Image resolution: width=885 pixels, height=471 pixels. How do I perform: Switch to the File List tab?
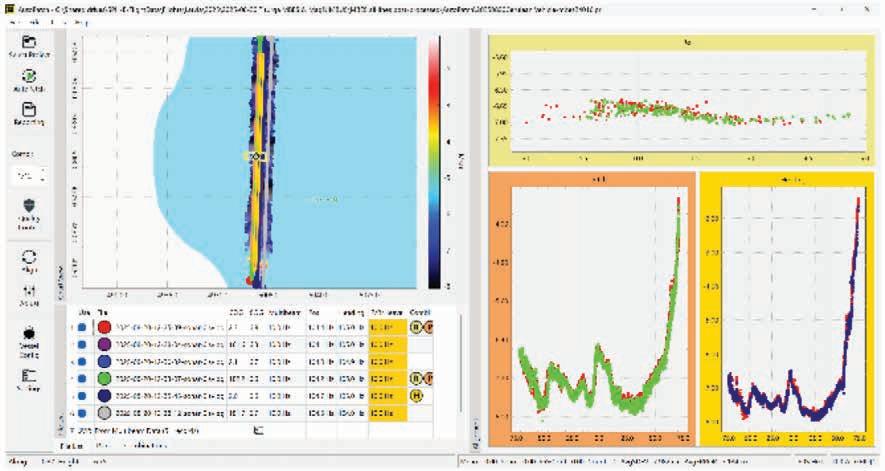pyautogui.click(x=72, y=446)
